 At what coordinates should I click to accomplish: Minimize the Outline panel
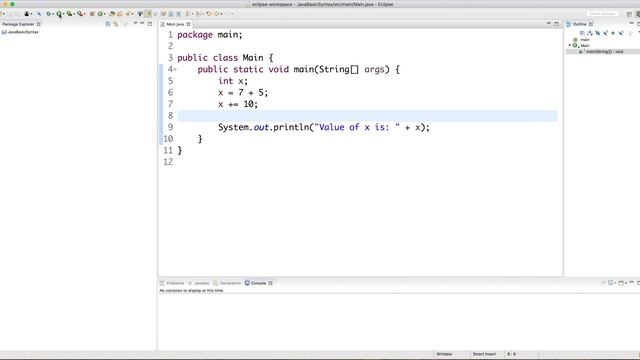pyautogui.click(x=631, y=23)
